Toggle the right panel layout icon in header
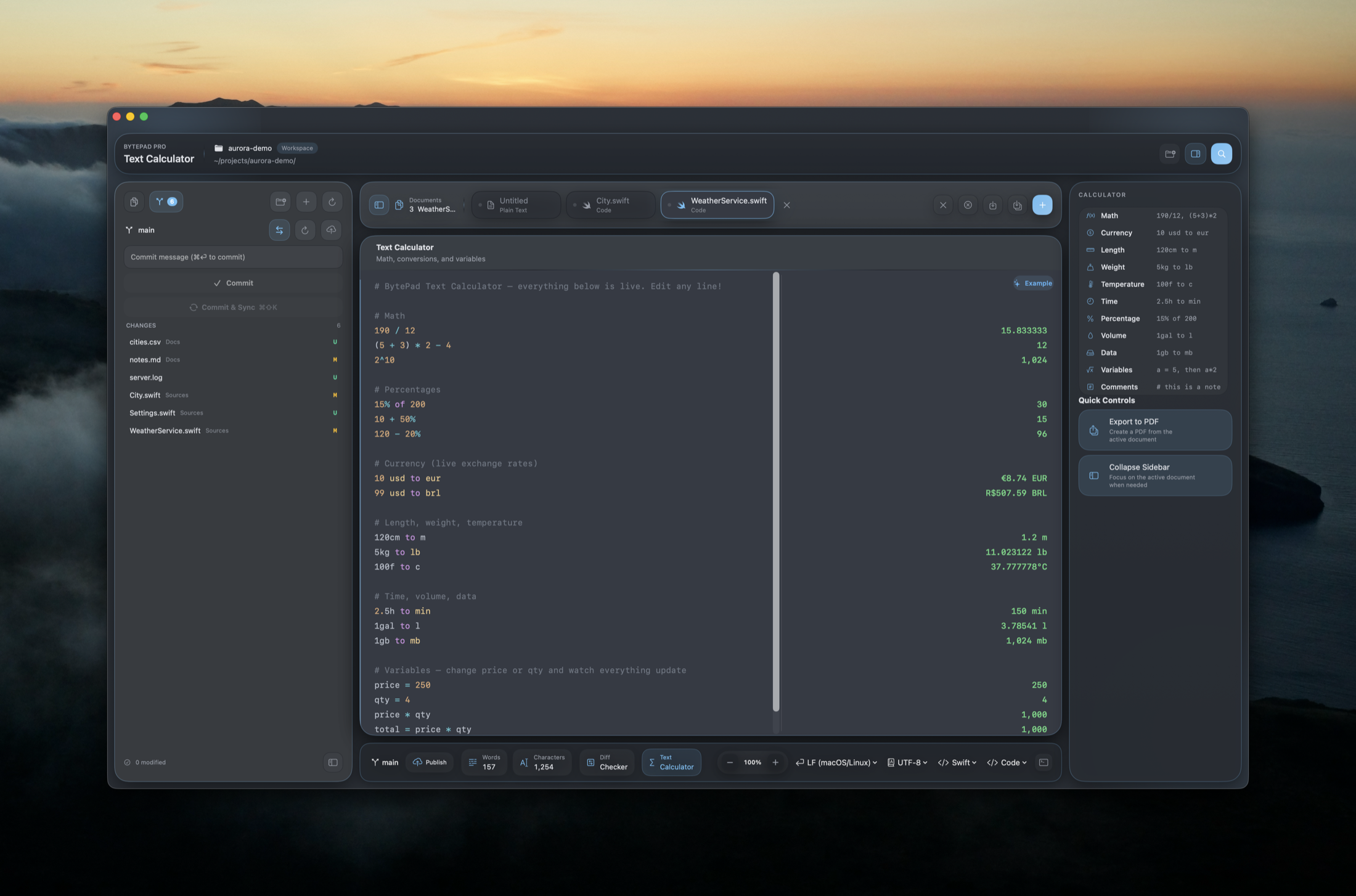Screen dimensions: 1356x896 point(1195,154)
